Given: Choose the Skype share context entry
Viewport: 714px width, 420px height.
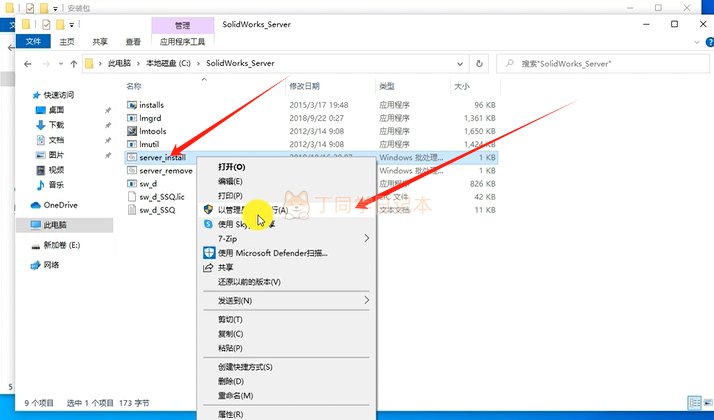Looking at the screenshot, I should 286,224.
